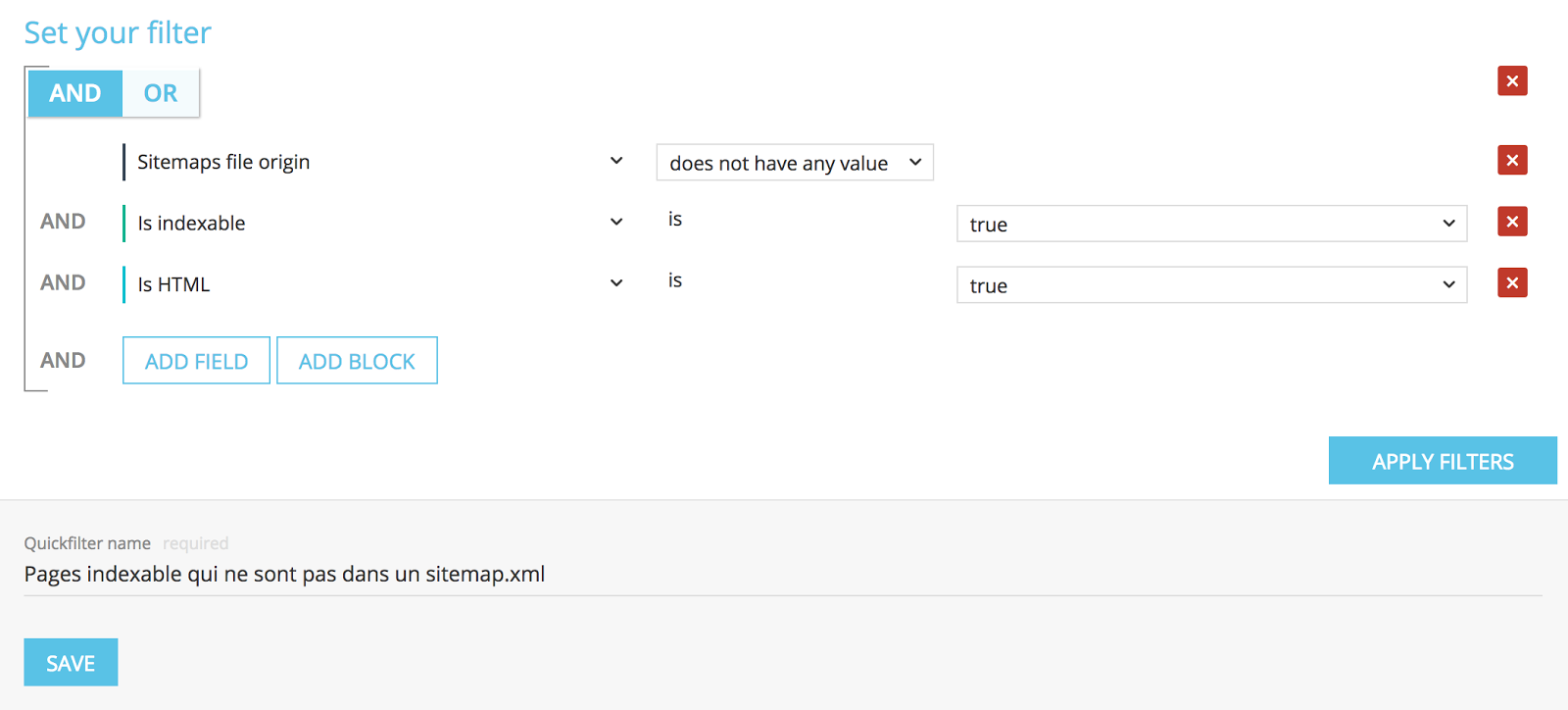Delete the Sitemaps file origin filter row
Screen dimensions: 1568x710
tap(1512, 161)
